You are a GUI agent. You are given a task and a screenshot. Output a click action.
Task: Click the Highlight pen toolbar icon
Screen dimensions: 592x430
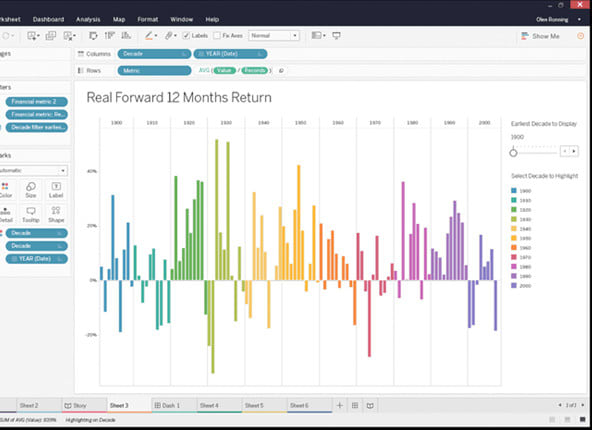click(149, 36)
